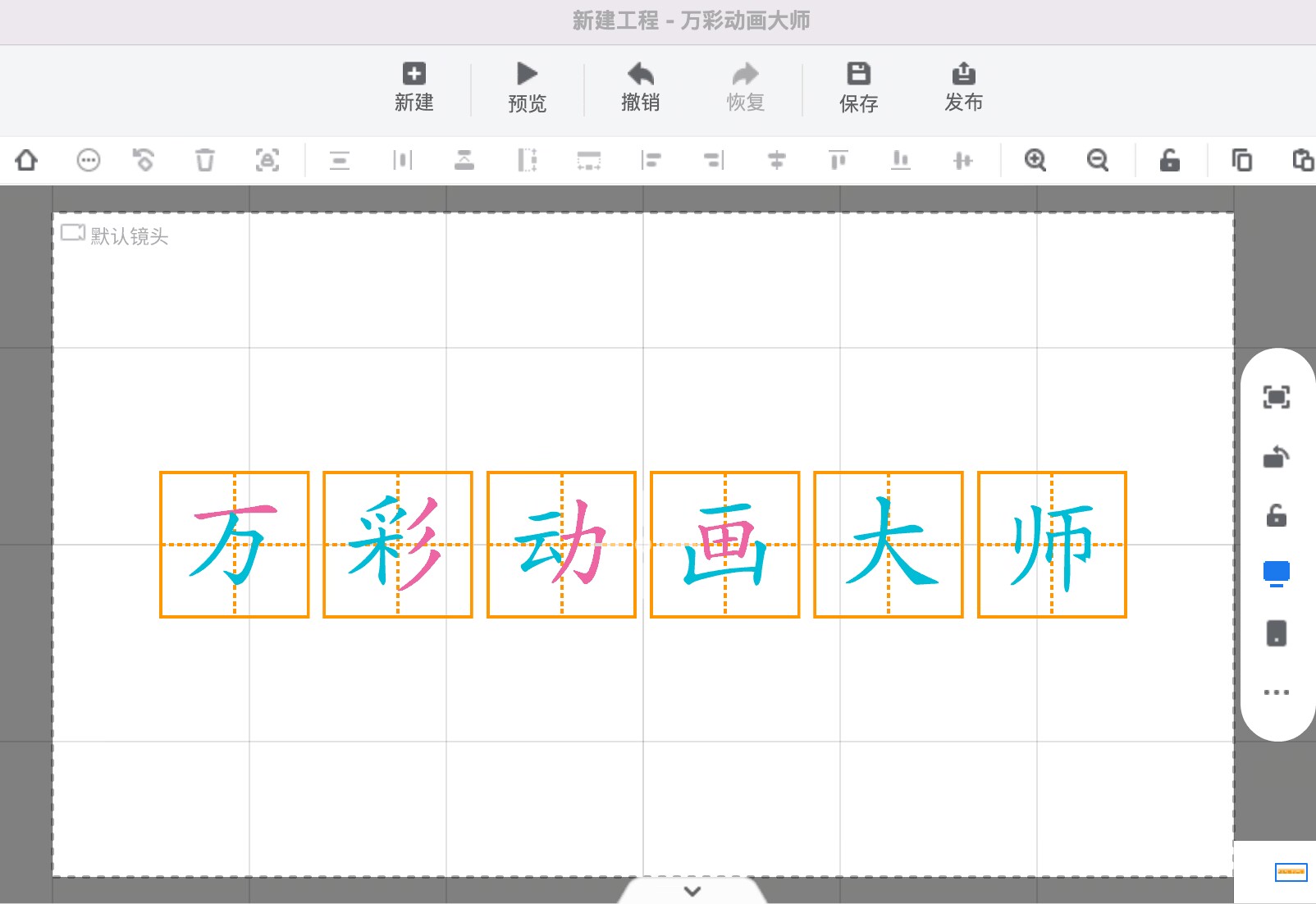The height and width of the screenshot is (904, 1316).
Task: Zoom in with the magnifier plus icon
Action: (x=1035, y=160)
